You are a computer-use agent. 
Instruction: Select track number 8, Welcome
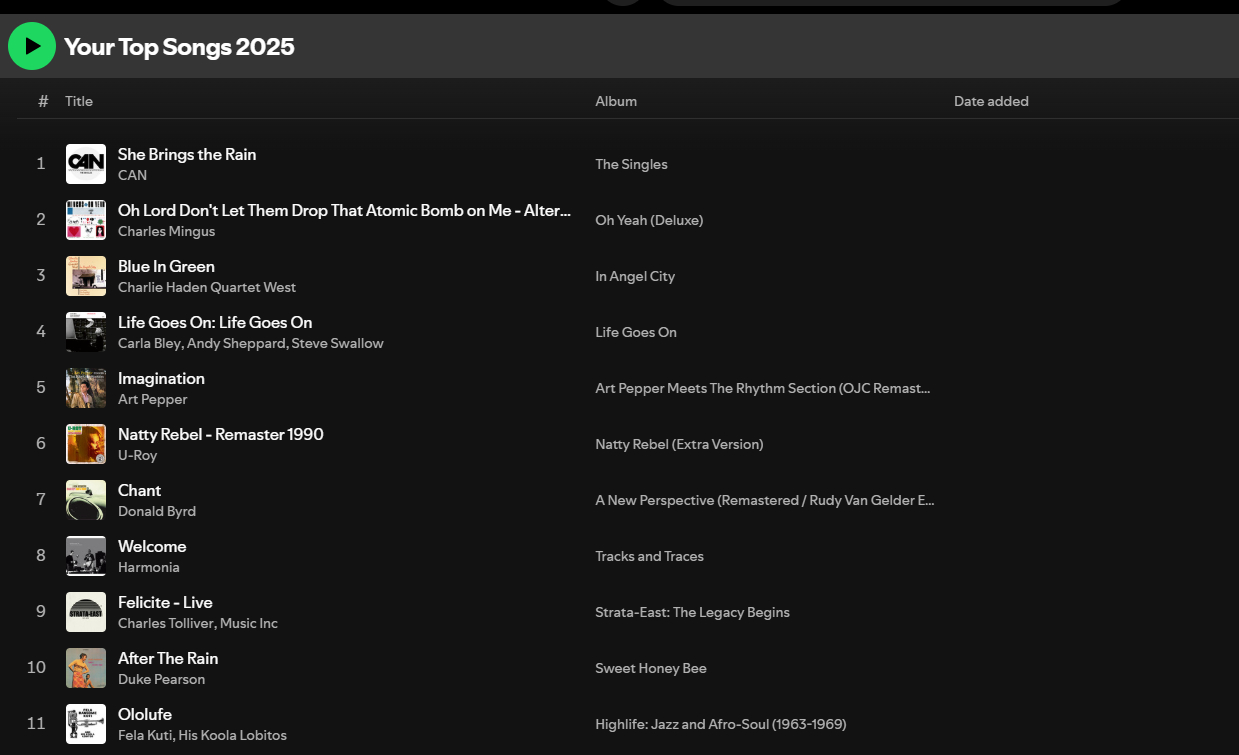point(152,546)
